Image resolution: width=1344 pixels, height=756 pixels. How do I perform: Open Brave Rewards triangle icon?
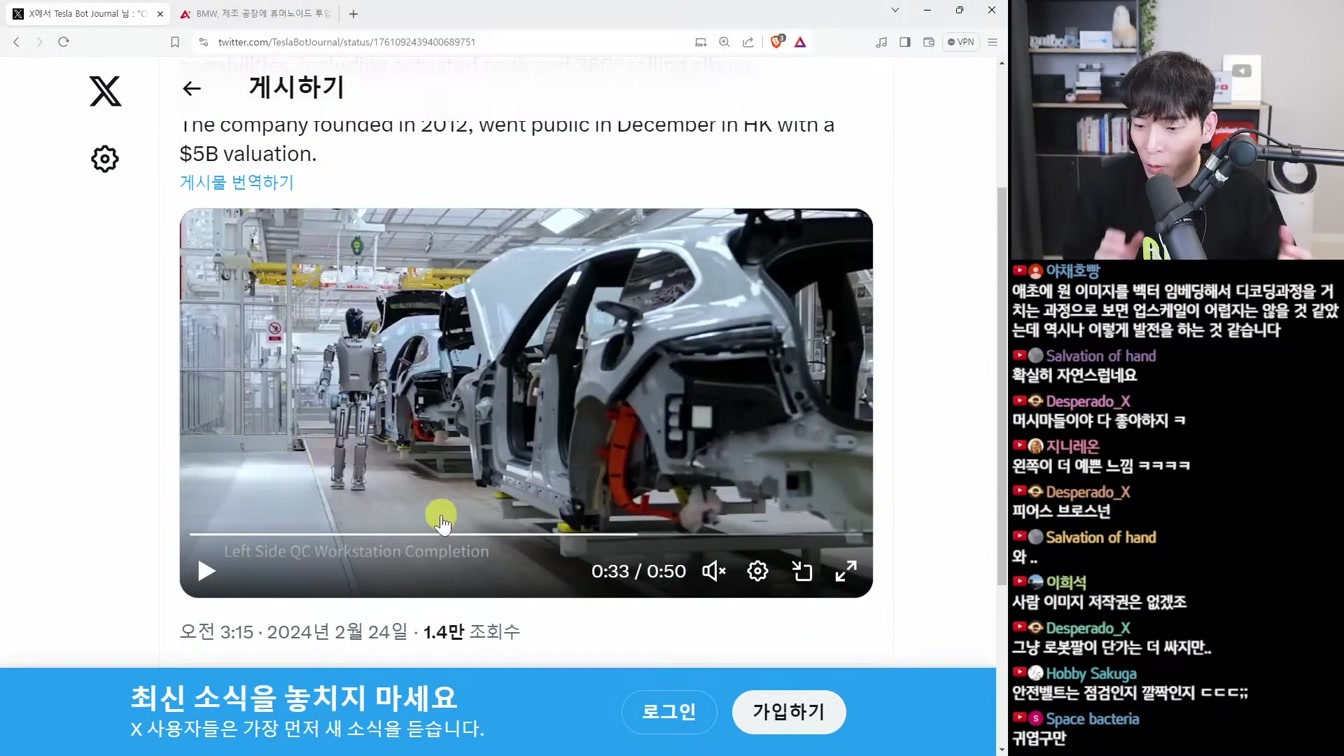tap(800, 42)
